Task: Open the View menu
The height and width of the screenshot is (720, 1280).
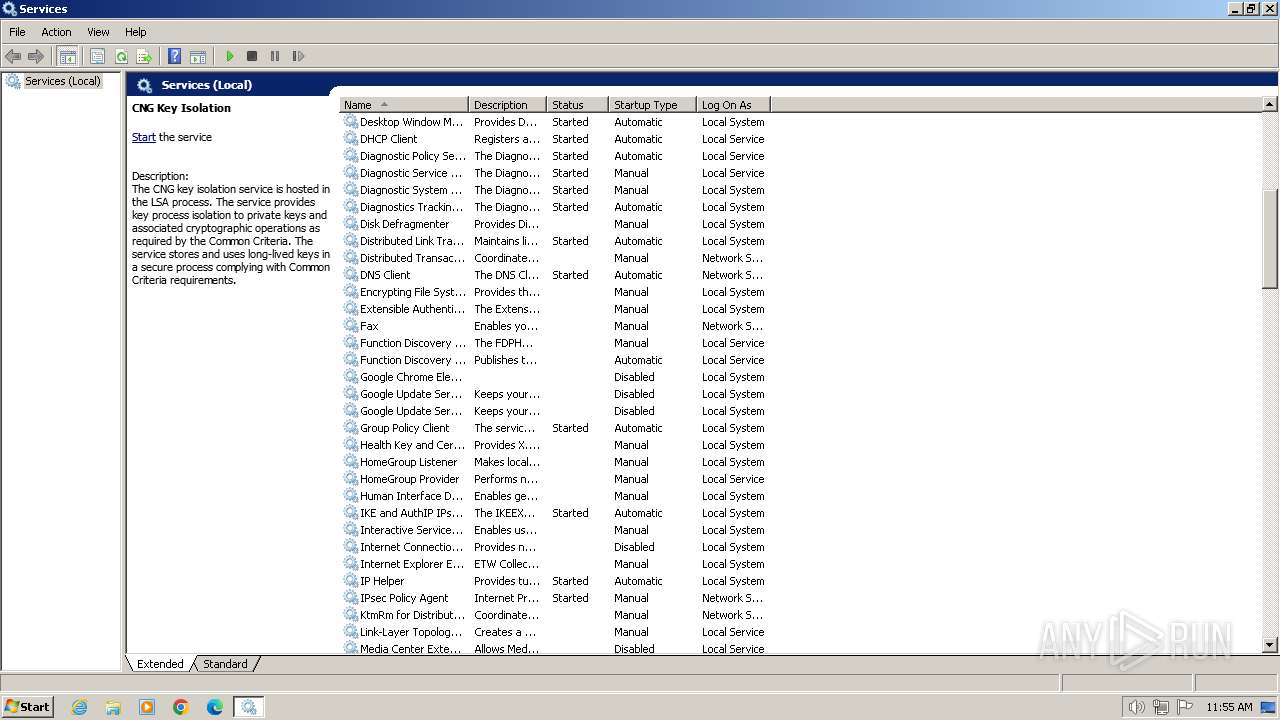Action: [x=98, y=32]
